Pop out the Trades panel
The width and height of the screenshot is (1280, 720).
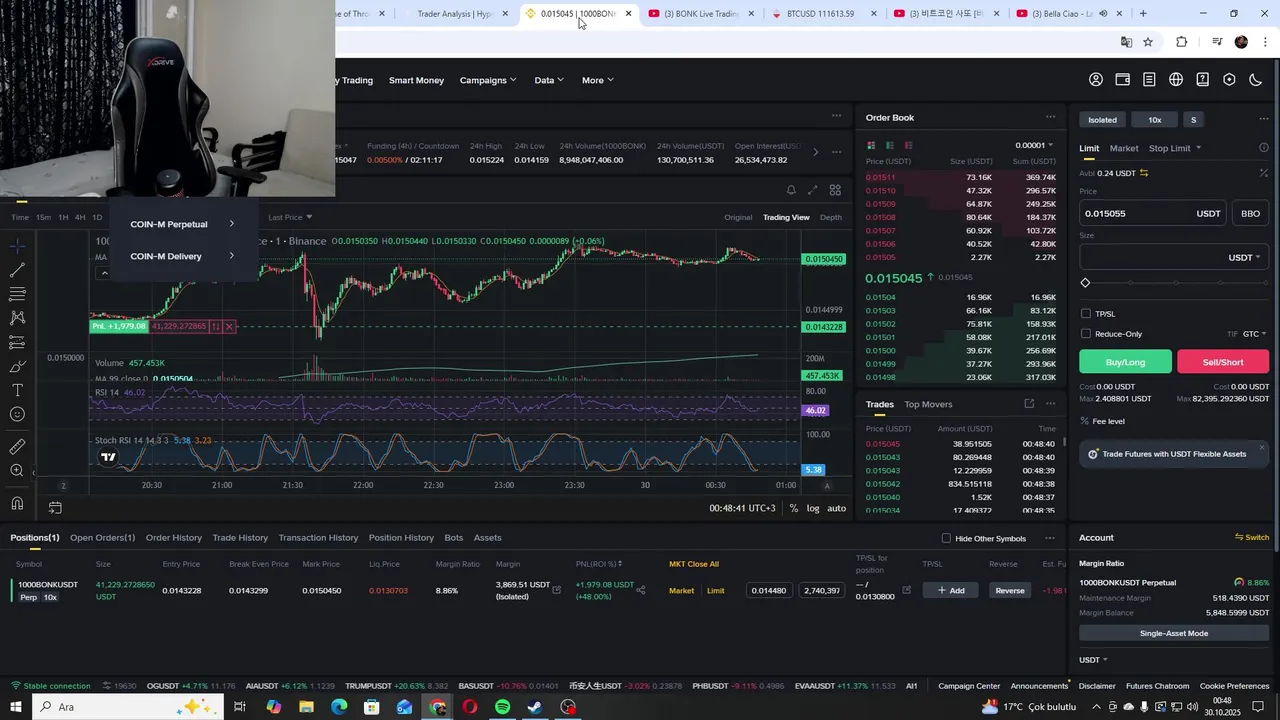click(1029, 404)
